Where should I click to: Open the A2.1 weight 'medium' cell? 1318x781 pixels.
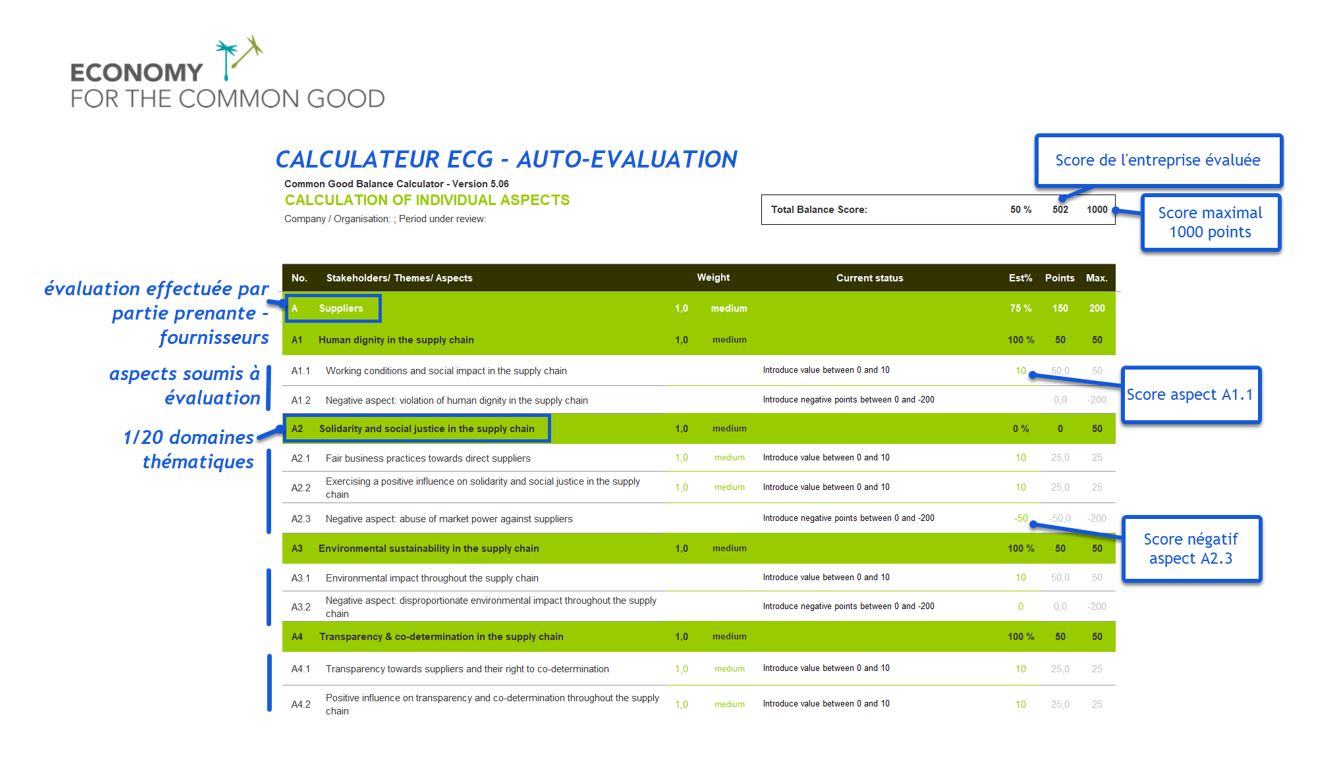coord(729,458)
